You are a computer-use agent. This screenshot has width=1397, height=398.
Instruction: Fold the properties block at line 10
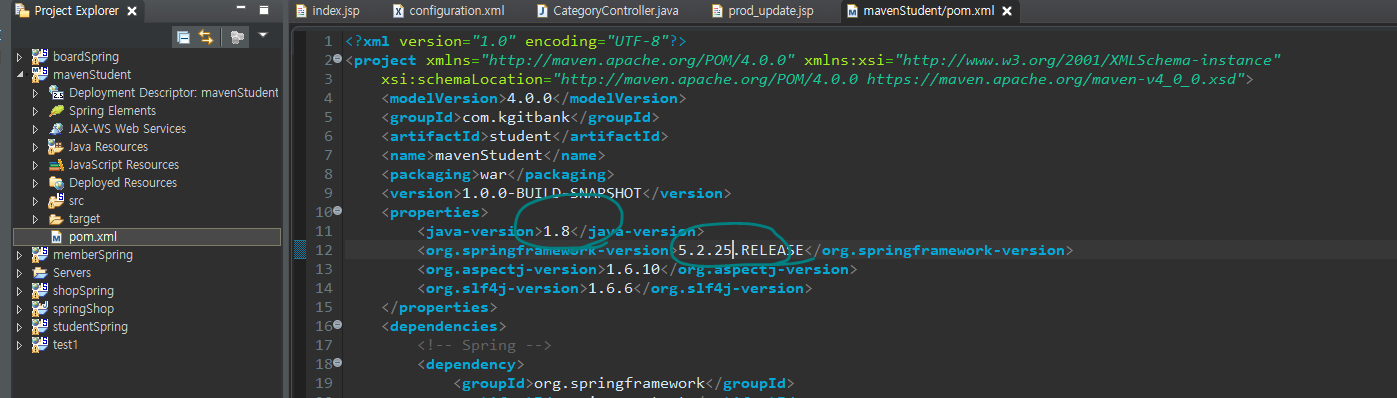(337, 211)
